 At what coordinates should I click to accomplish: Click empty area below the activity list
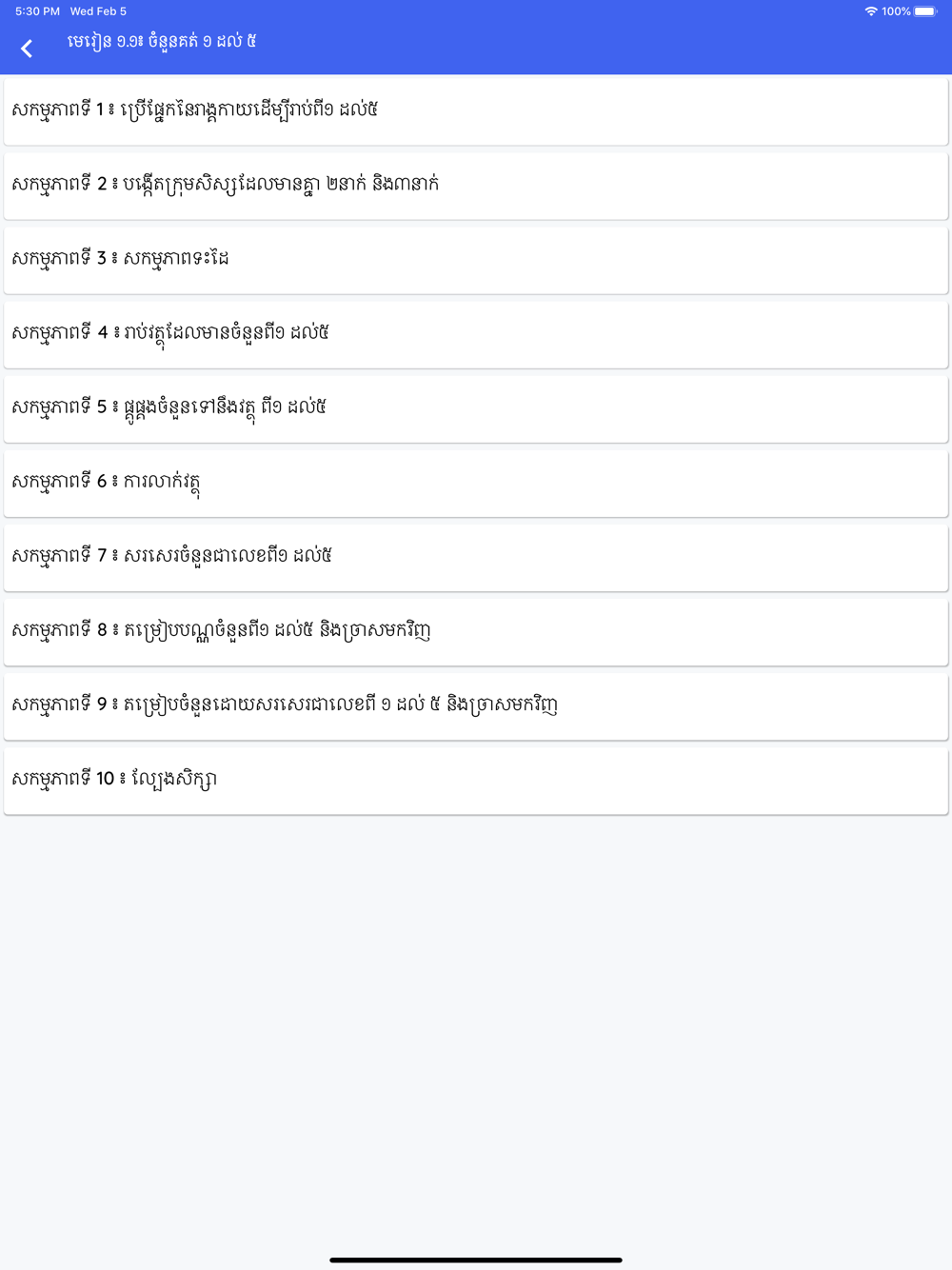[476, 1028]
